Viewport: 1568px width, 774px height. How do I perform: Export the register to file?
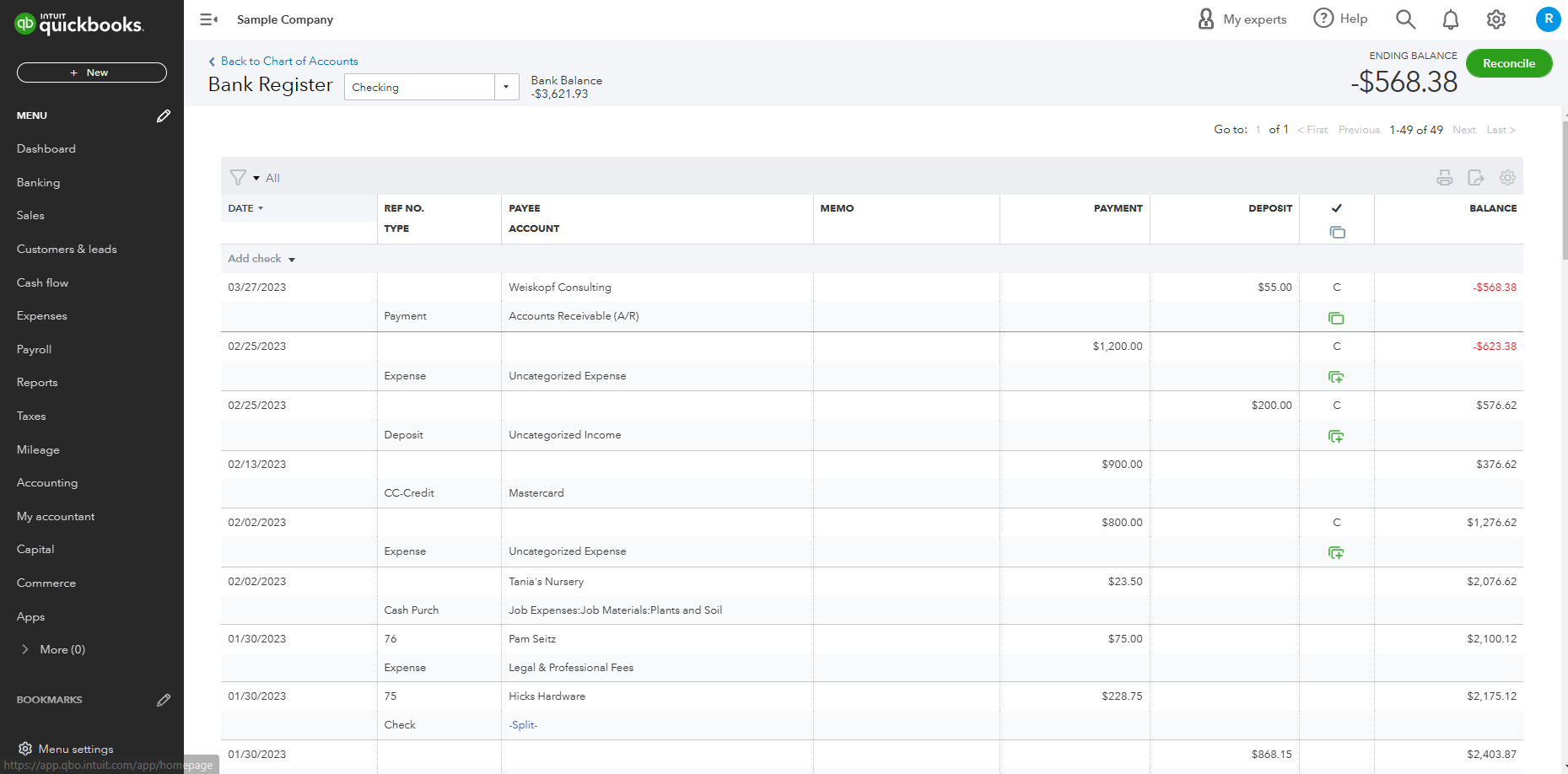pyautogui.click(x=1476, y=178)
